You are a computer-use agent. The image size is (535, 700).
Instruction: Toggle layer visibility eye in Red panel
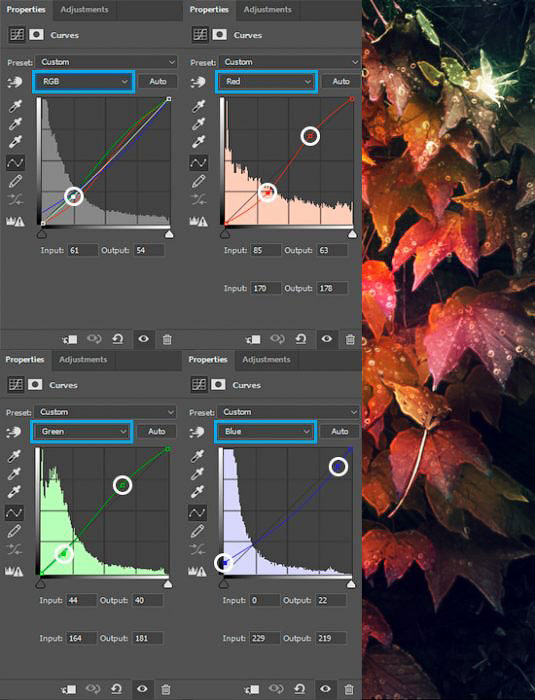(326, 339)
